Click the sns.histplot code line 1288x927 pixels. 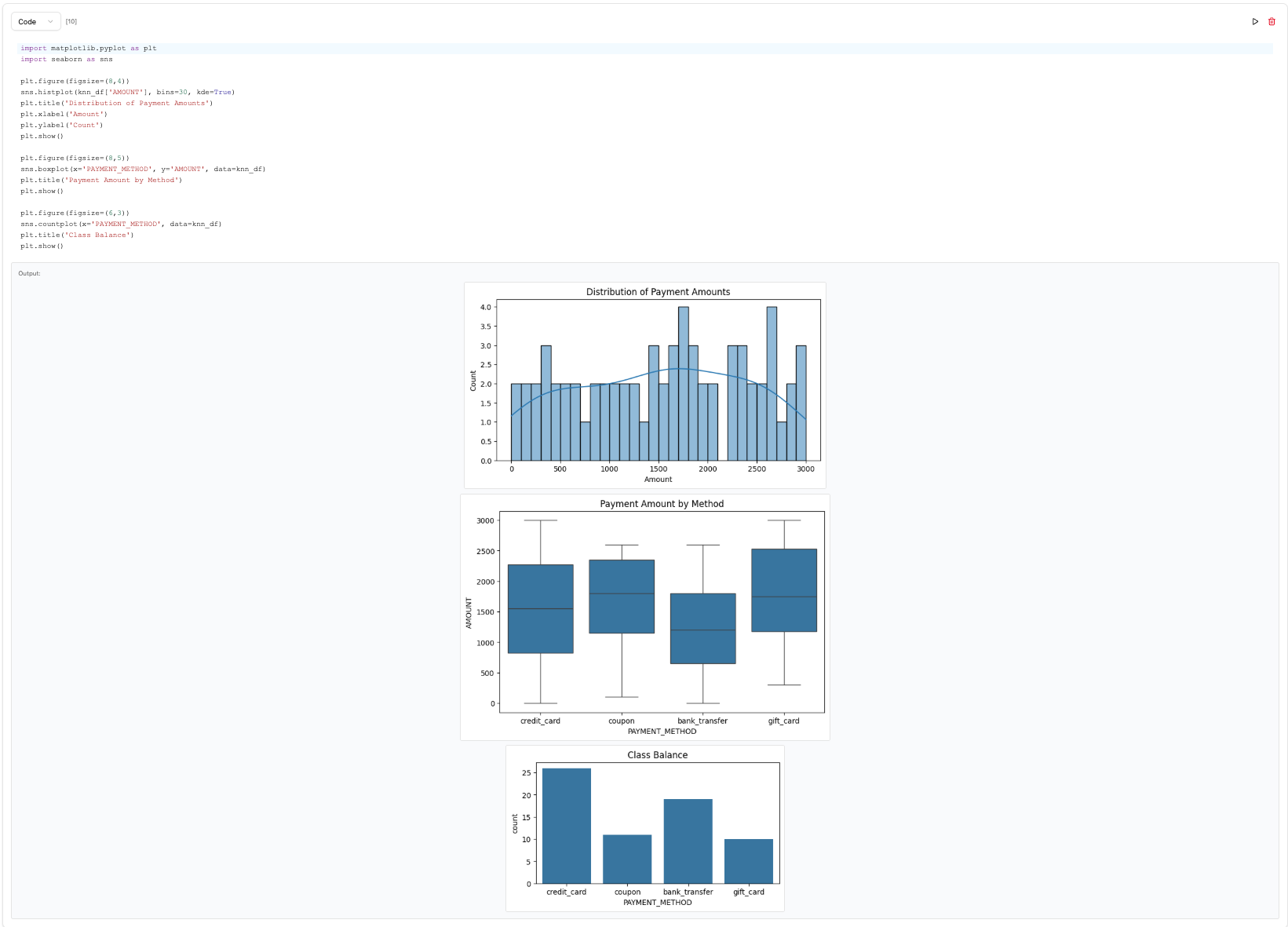pyautogui.click(x=127, y=93)
